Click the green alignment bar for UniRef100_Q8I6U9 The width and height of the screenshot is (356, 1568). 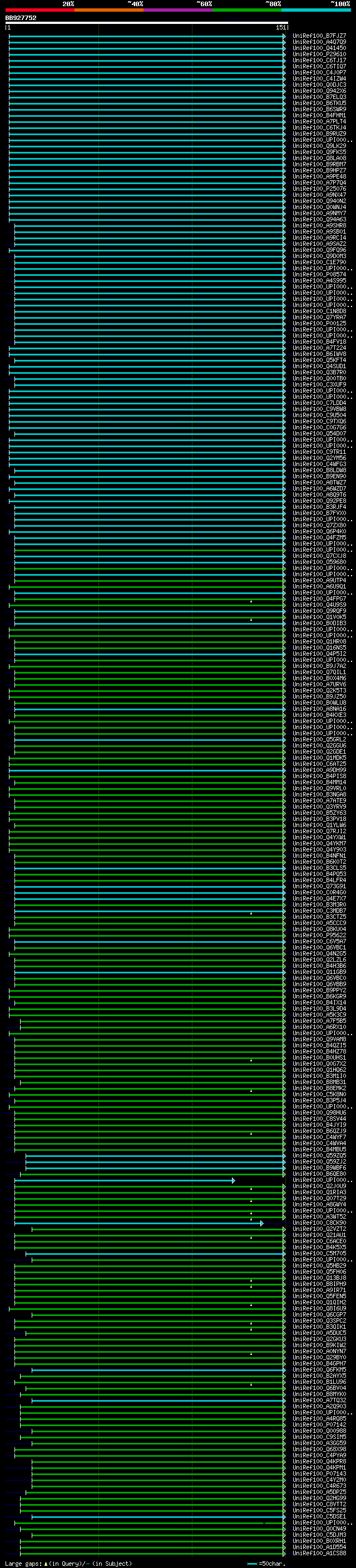(146, 1308)
